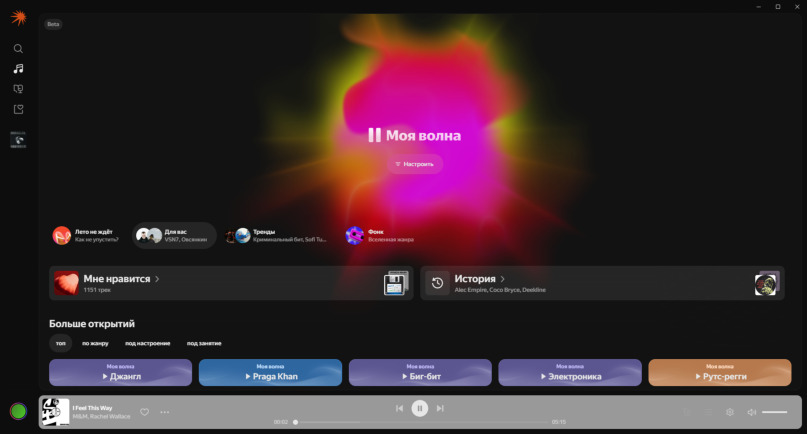Screen dimensions: 807x434
Task: Like the current track with heart icon
Action: point(145,412)
